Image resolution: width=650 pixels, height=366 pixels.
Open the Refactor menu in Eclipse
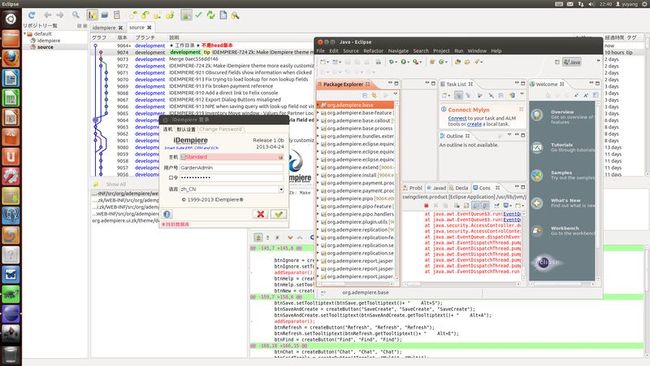373,51
